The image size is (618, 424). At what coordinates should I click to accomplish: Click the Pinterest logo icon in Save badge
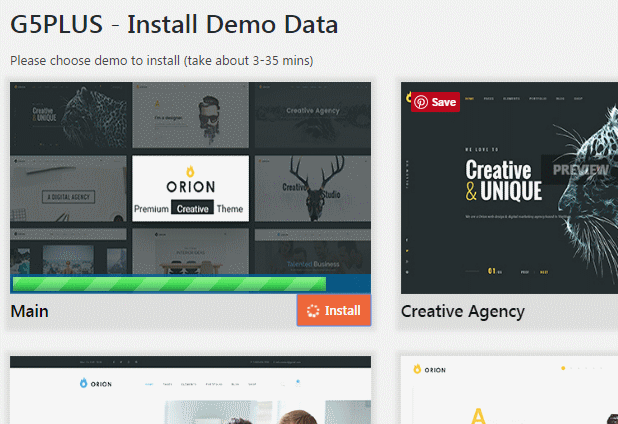pos(421,102)
